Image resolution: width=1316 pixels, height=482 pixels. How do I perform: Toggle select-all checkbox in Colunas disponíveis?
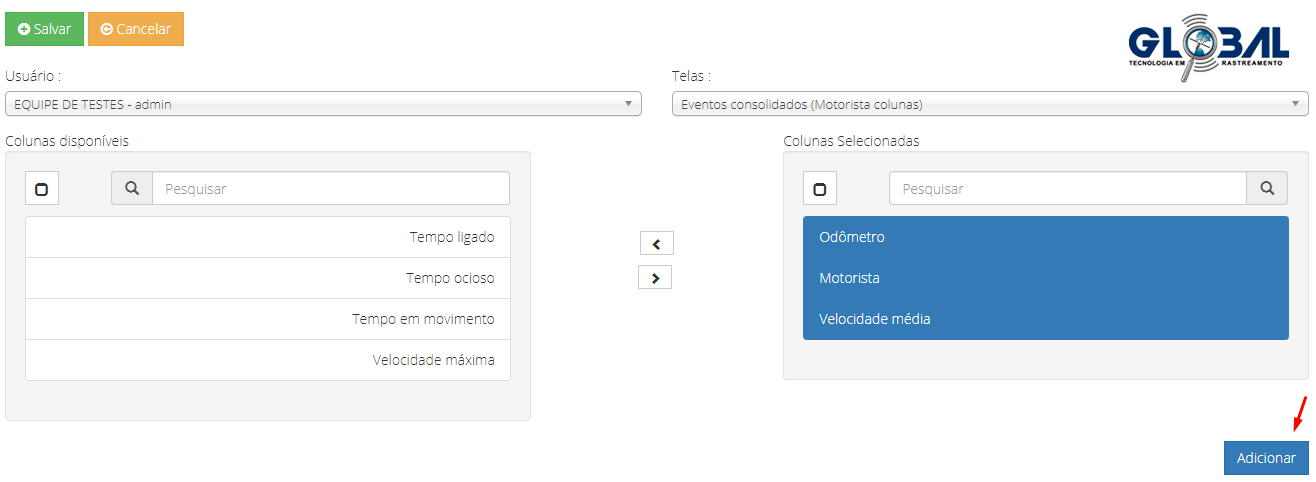42,189
